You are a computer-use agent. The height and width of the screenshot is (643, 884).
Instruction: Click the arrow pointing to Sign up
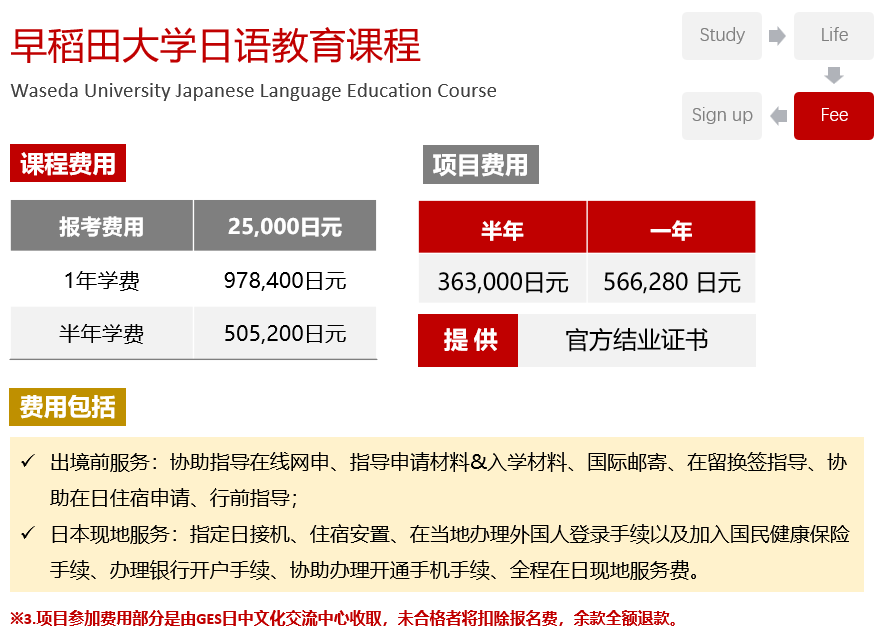[x=778, y=115]
